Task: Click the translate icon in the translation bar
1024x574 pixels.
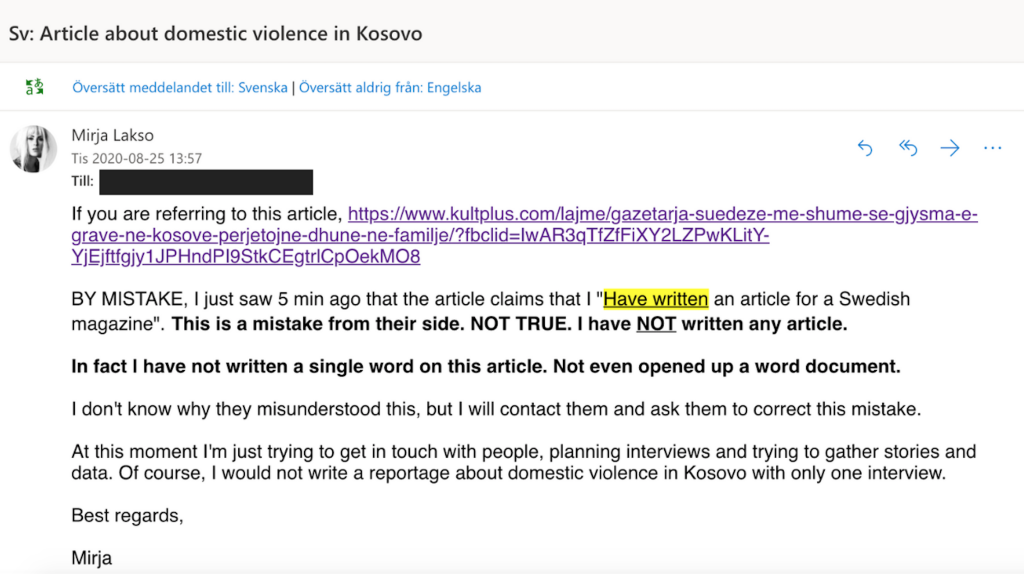Action: pyautogui.click(x=35, y=87)
